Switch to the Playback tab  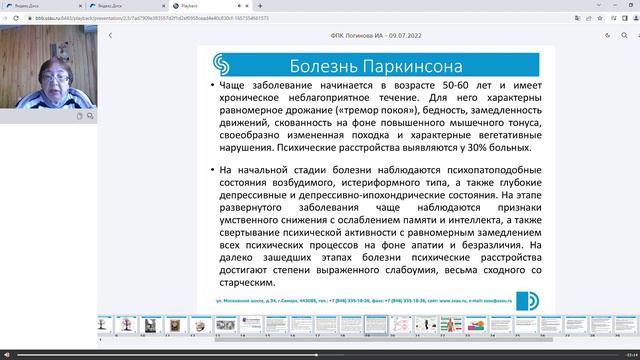(x=211, y=6)
